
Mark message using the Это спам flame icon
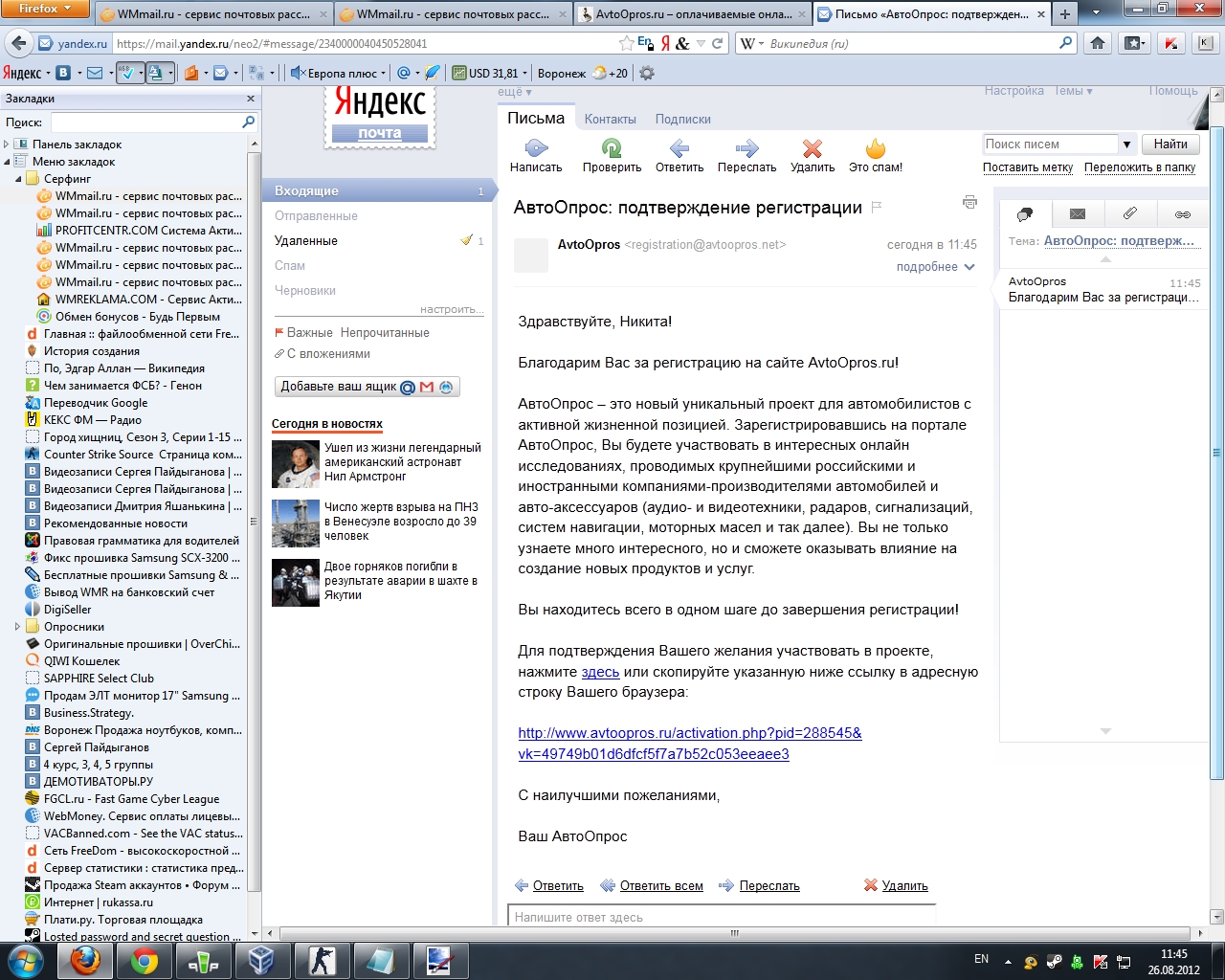(x=875, y=148)
